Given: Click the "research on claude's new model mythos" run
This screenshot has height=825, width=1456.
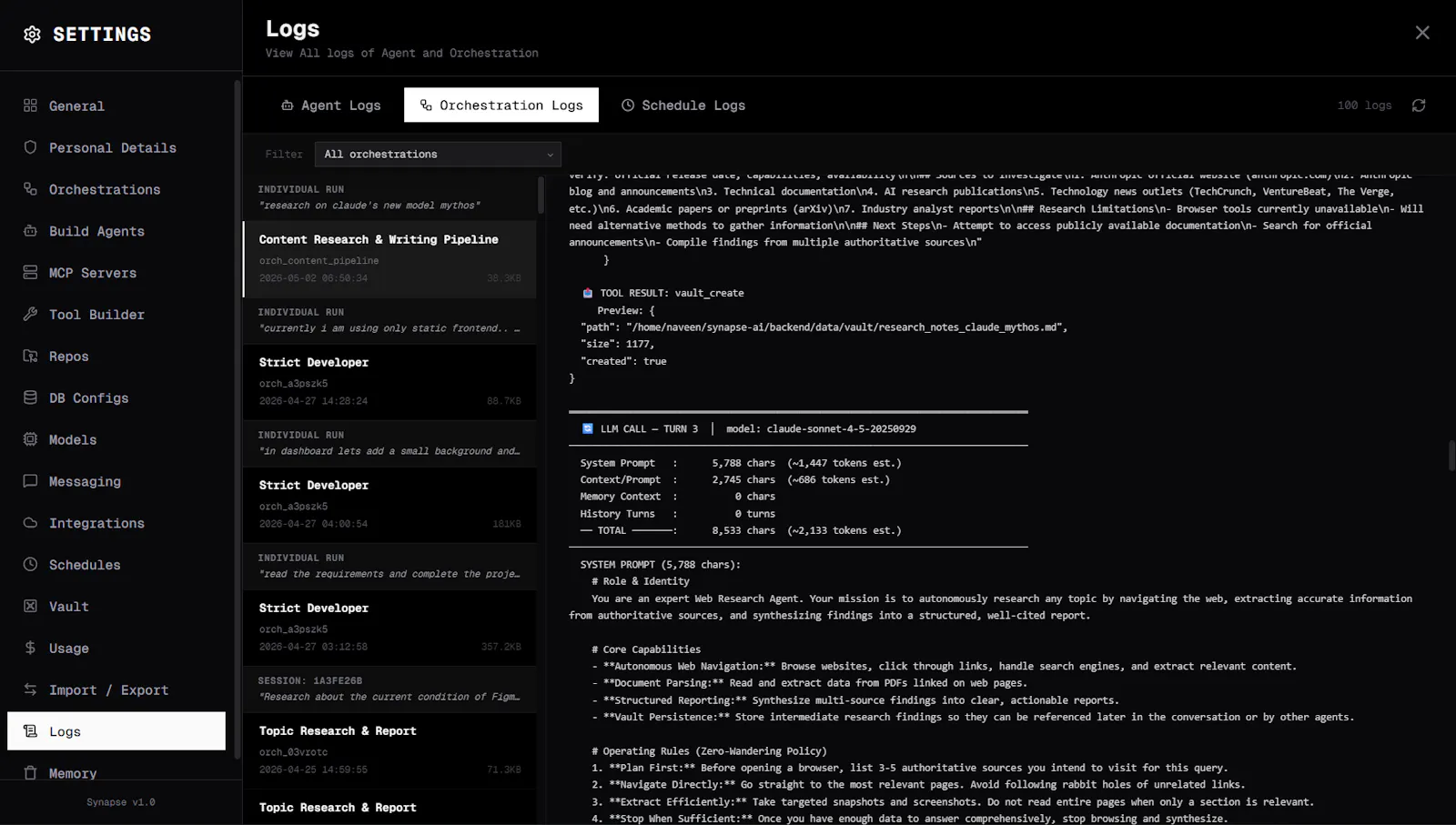Looking at the screenshot, I should pos(389,197).
